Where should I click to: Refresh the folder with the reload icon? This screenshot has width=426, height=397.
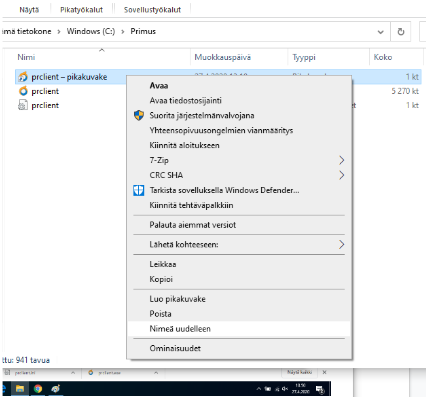401,32
